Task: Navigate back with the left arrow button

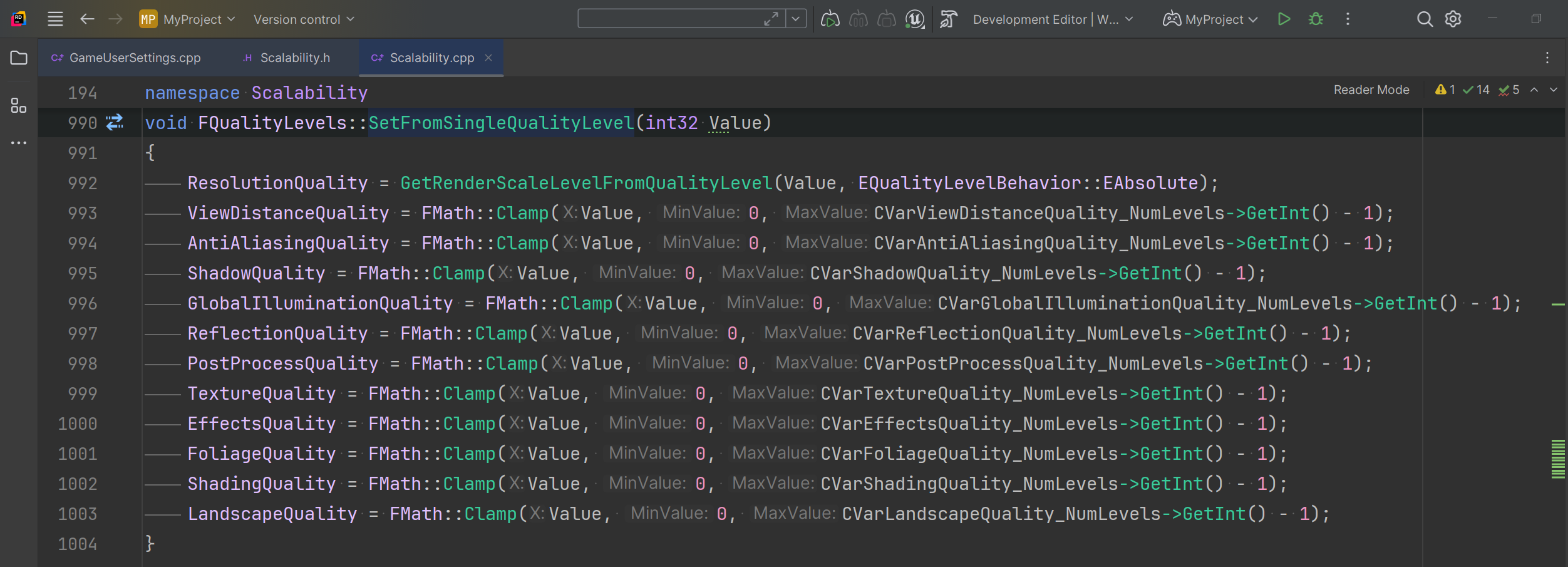Action: pos(86,19)
